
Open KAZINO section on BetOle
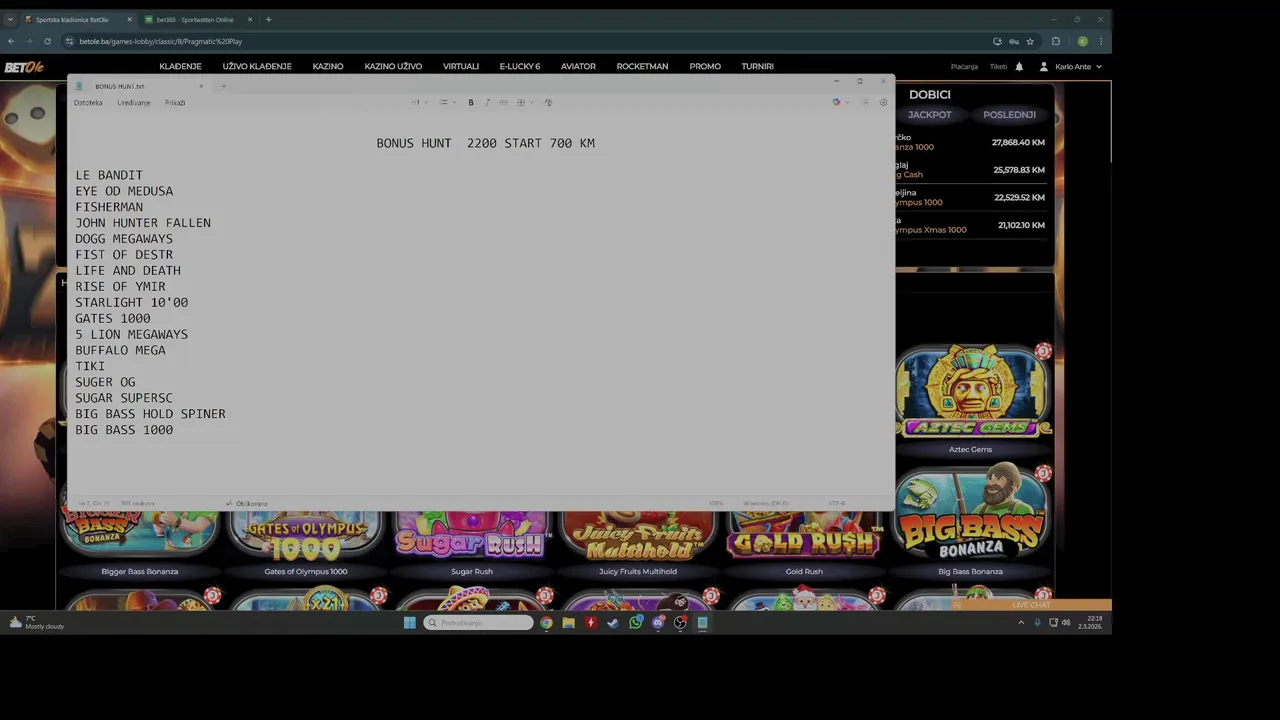click(328, 66)
